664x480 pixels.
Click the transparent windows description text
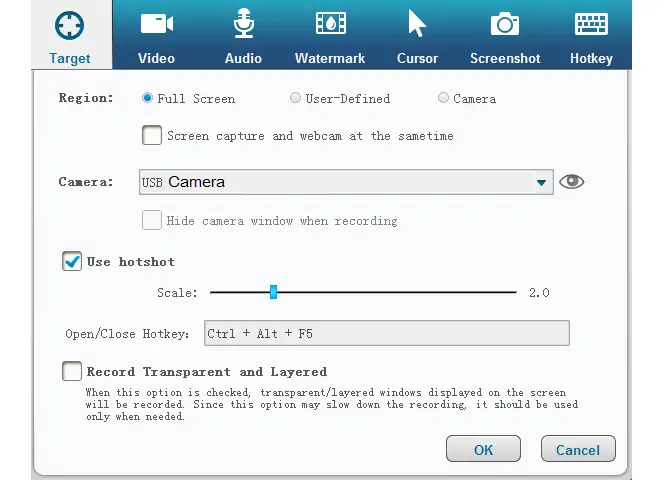[x=332, y=404]
